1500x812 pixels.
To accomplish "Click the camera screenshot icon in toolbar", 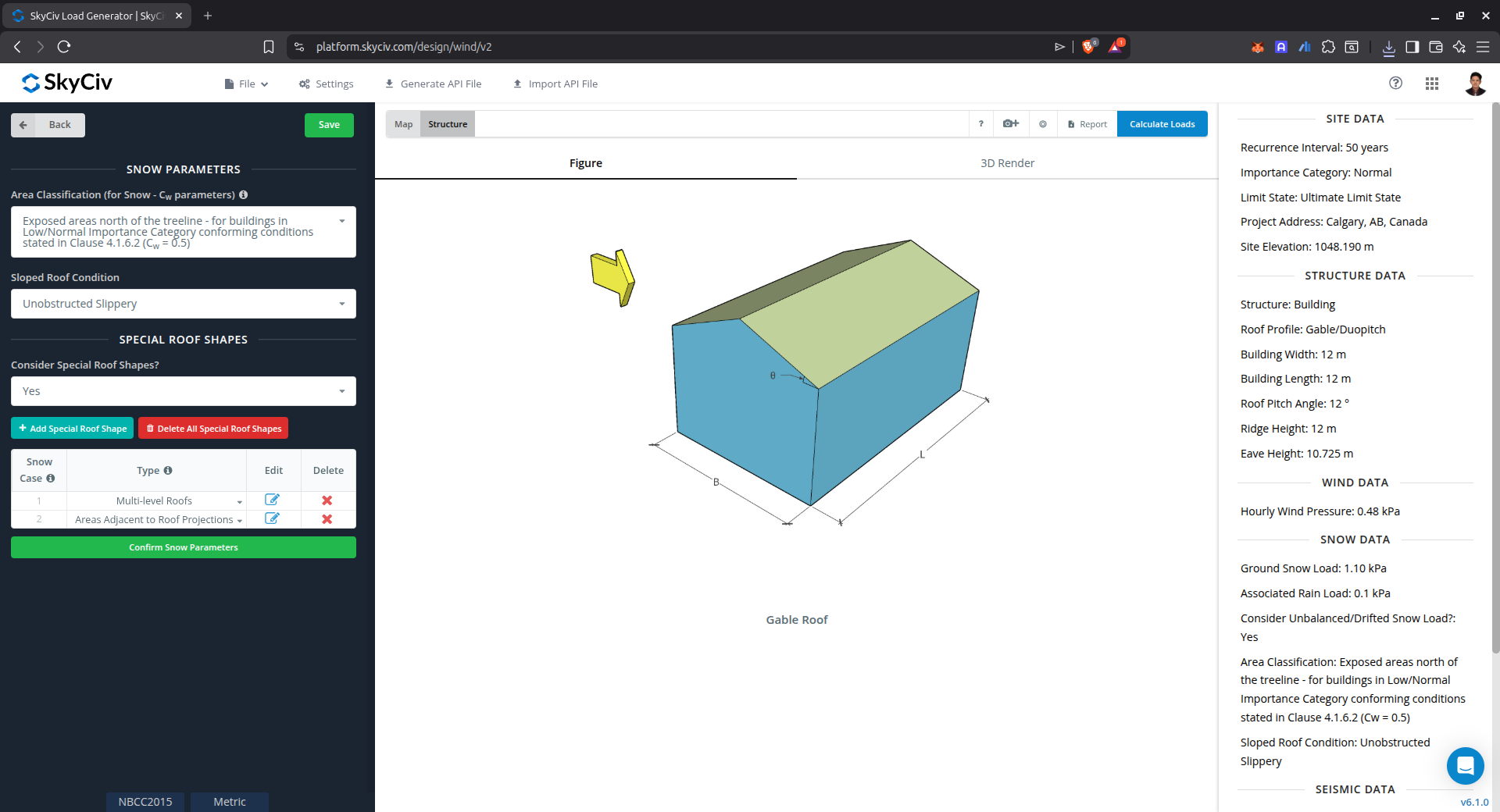I will 1010,124.
